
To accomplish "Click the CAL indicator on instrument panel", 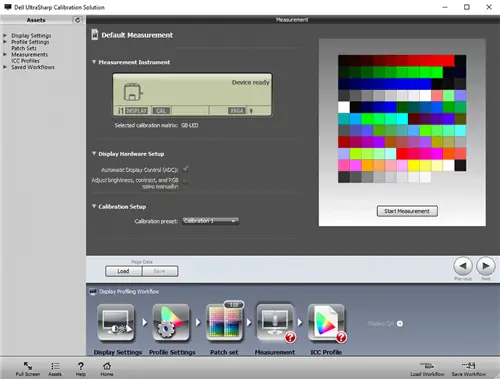I will [x=161, y=111].
